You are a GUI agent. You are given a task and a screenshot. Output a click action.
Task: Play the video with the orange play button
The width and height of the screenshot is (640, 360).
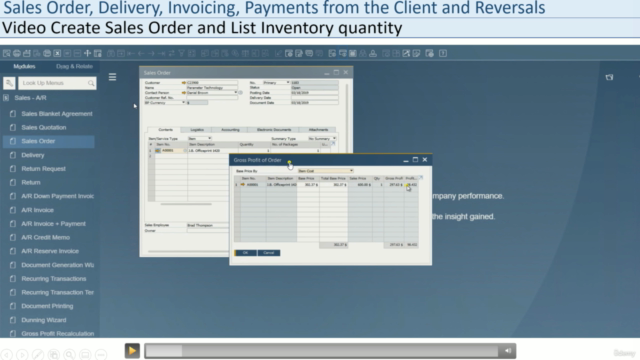click(132, 351)
